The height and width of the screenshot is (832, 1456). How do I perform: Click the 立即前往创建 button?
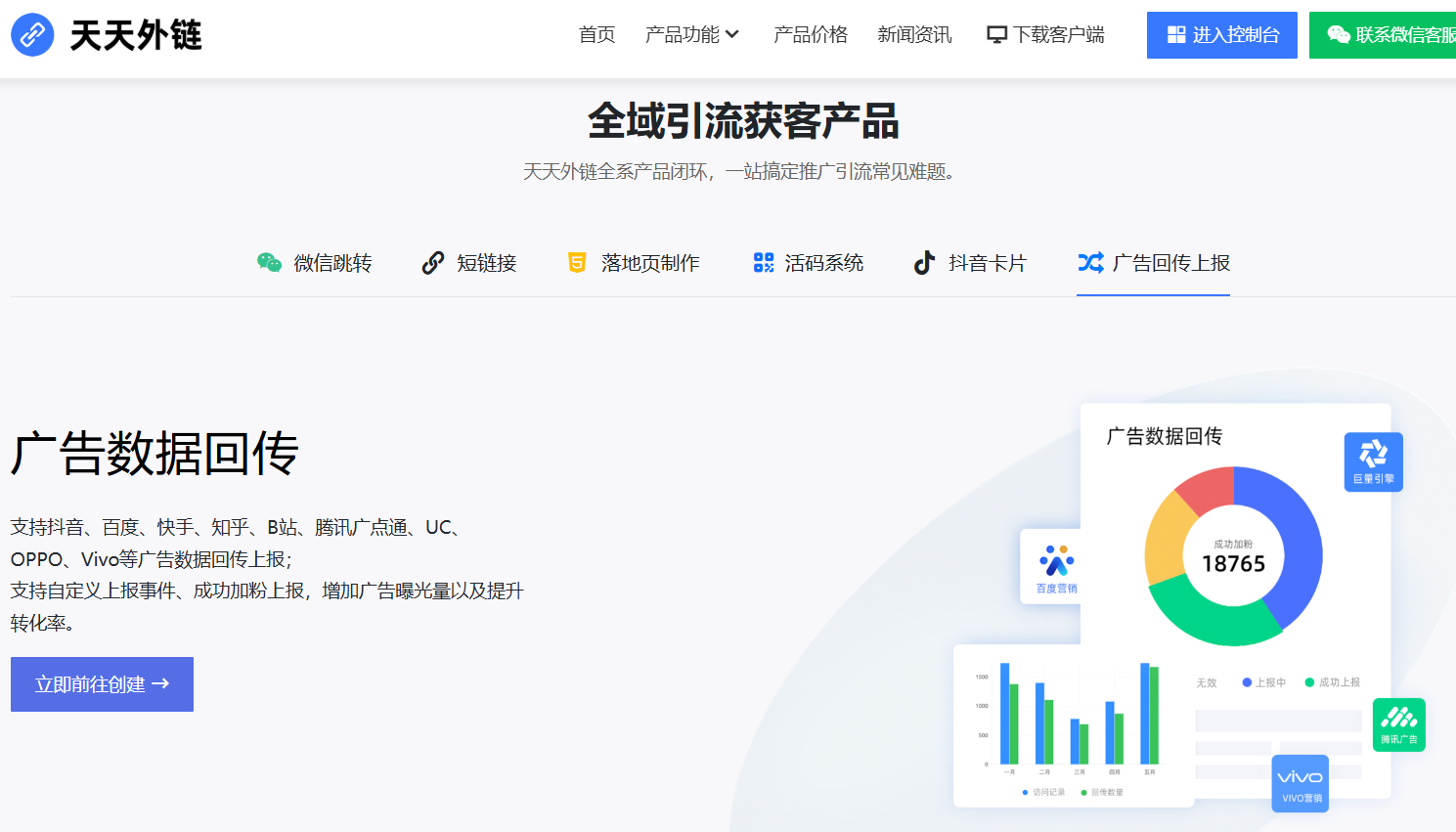pyautogui.click(x=102, y=684)
